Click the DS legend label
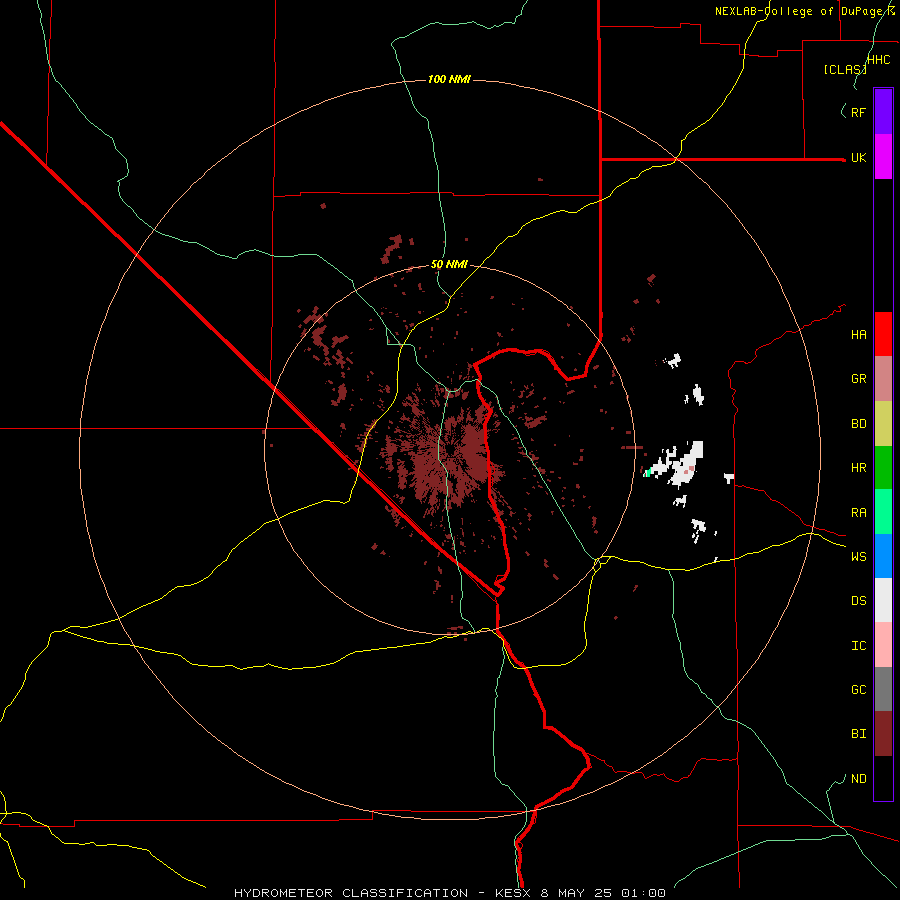The height and width of the screenshot is (900, 900). pos(858,601)
